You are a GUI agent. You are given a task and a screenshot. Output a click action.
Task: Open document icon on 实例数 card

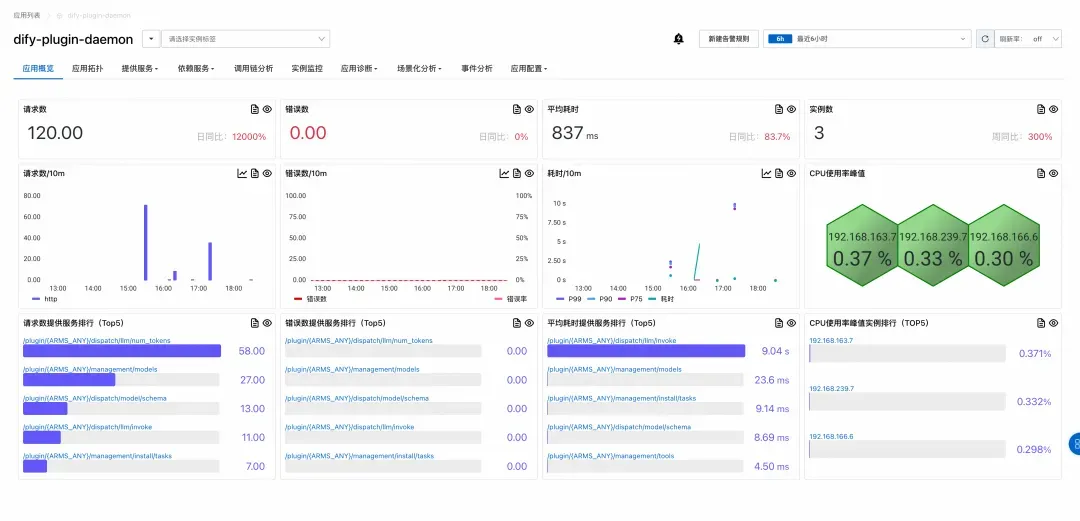click(x=1041, y=109)
